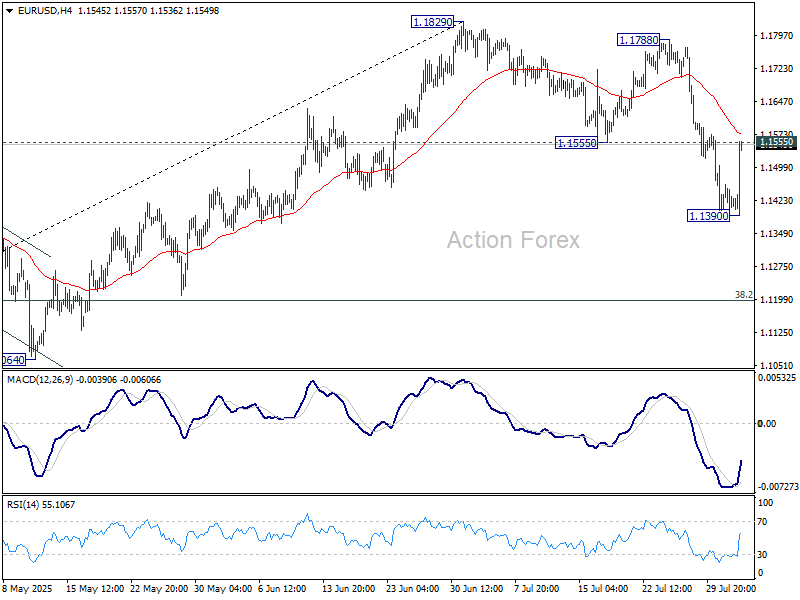800x600 pixels.
Task: Select the 38.2 Fibonacci level label
Action: [x=743, y=295]
